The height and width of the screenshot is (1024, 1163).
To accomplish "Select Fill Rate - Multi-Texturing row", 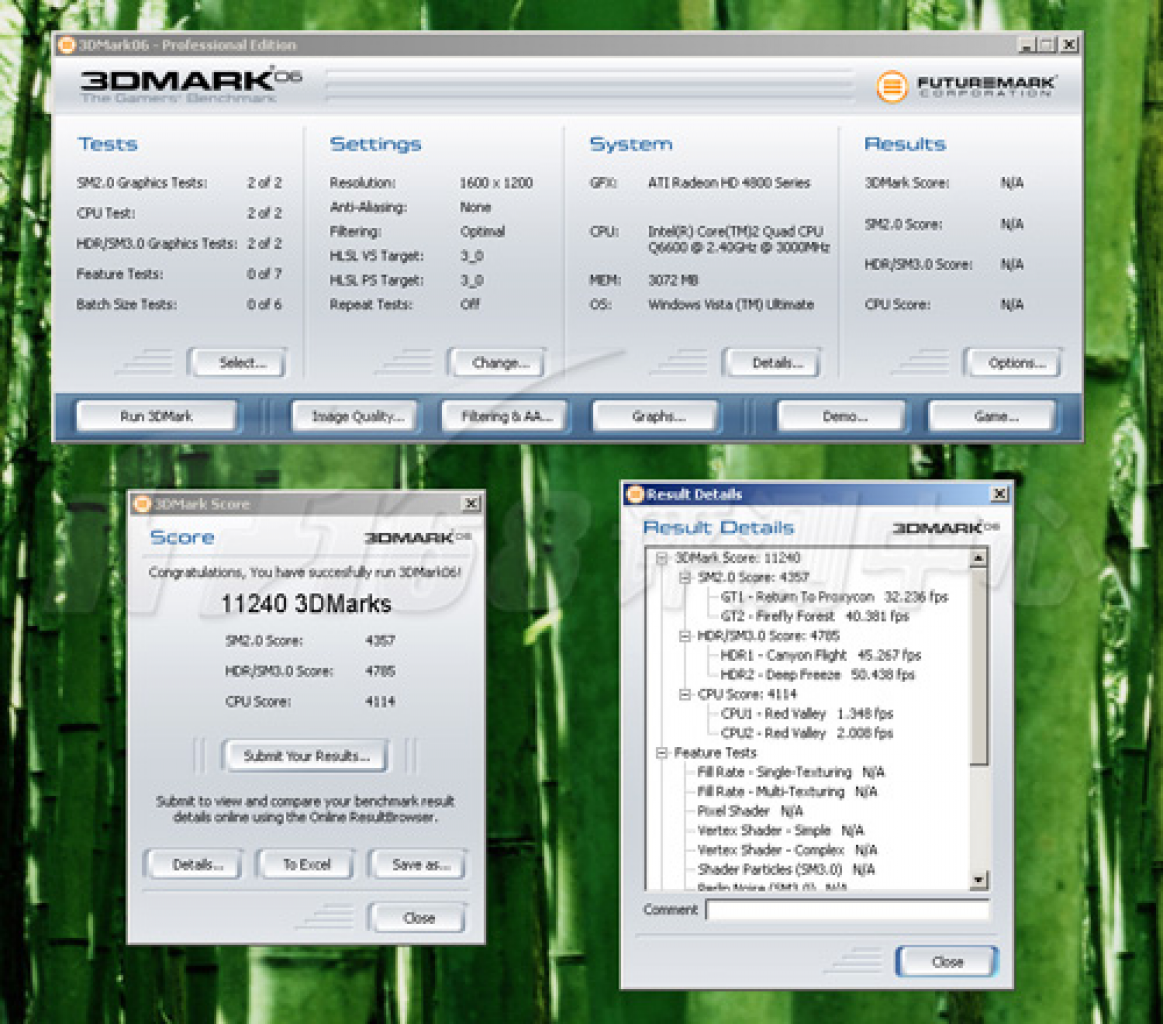I will (787, 792).
